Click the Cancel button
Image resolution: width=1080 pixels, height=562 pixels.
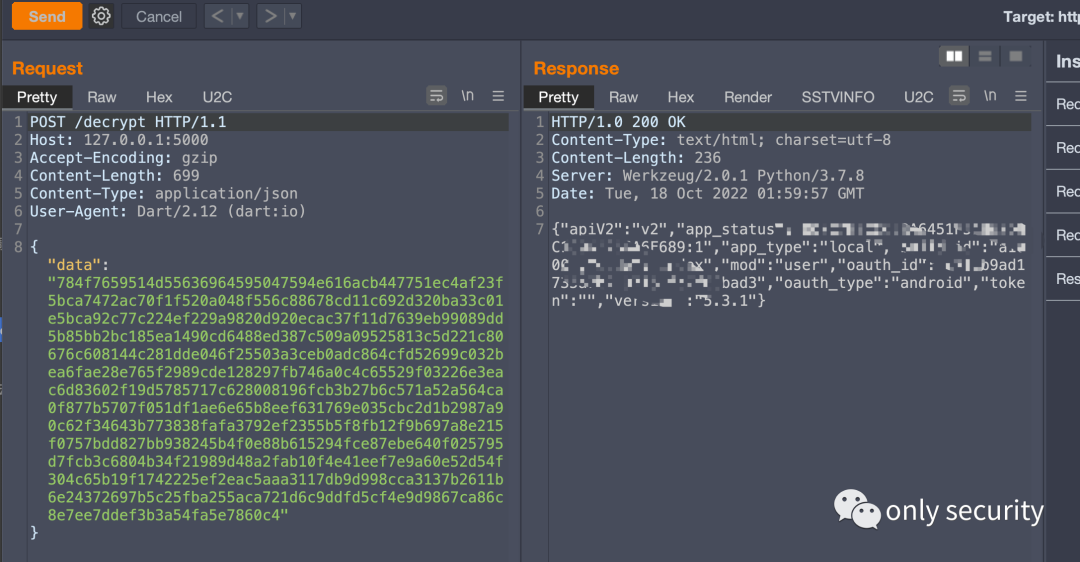[x=158, y=16]
